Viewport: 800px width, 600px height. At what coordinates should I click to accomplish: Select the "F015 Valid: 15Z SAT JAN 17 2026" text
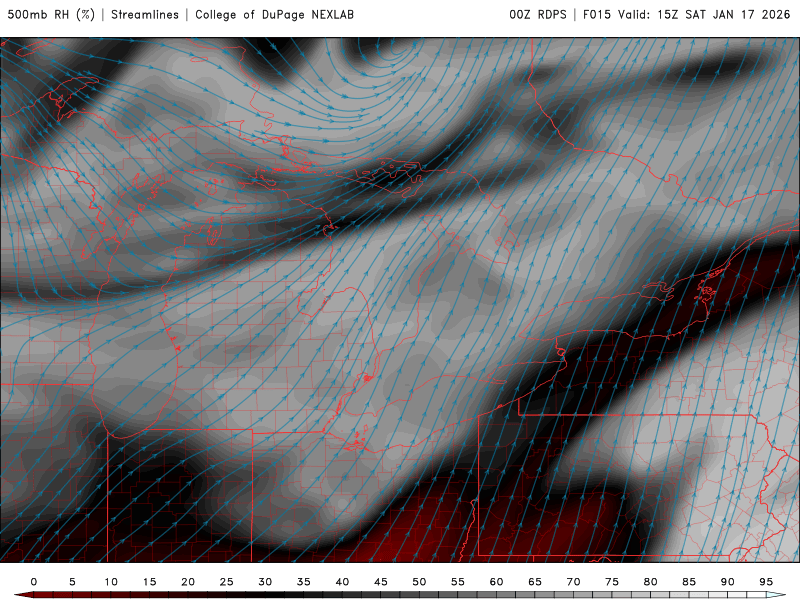click(x=686, y=15)
